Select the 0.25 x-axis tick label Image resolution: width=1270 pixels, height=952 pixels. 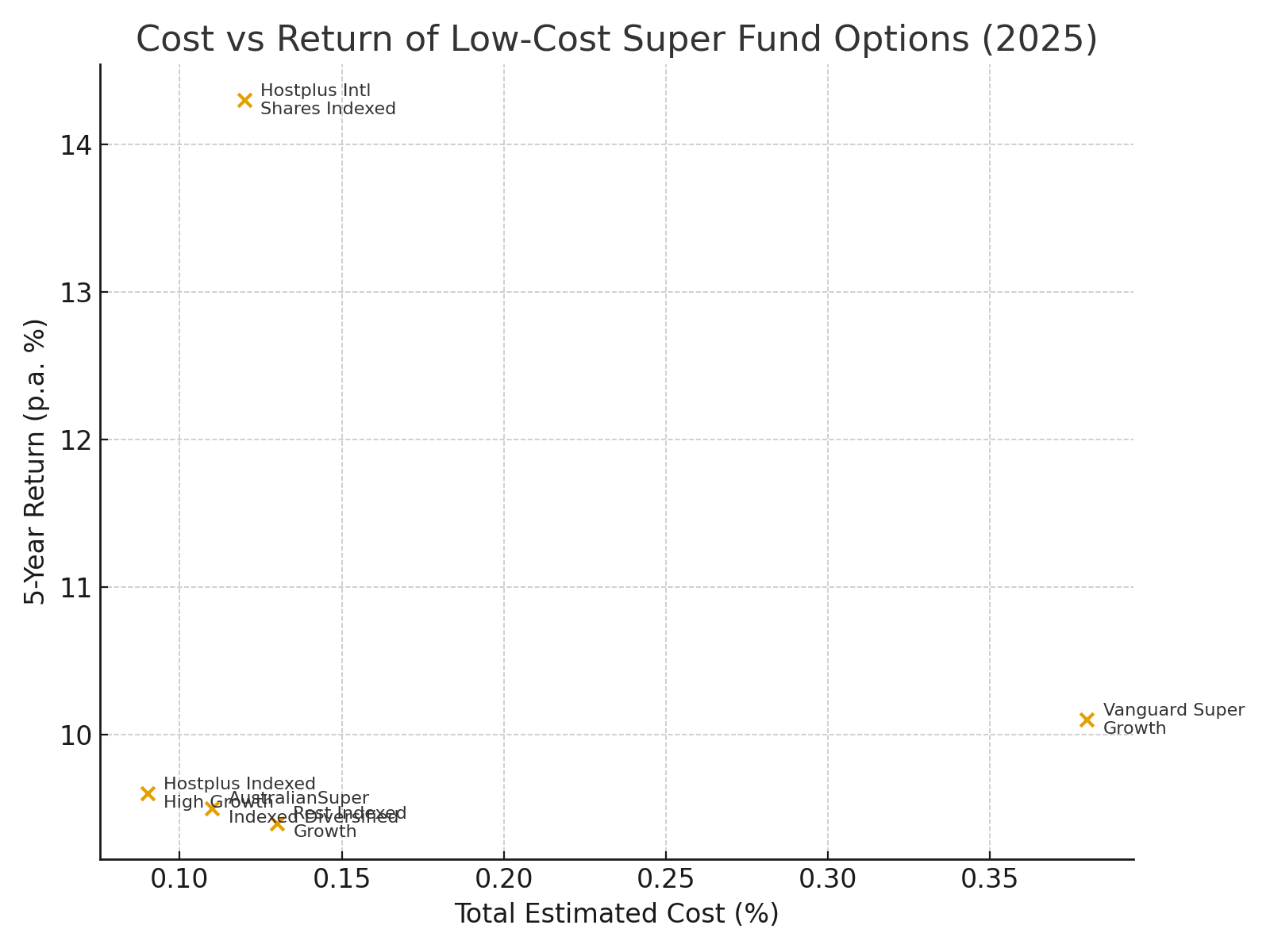pos(665,880)
